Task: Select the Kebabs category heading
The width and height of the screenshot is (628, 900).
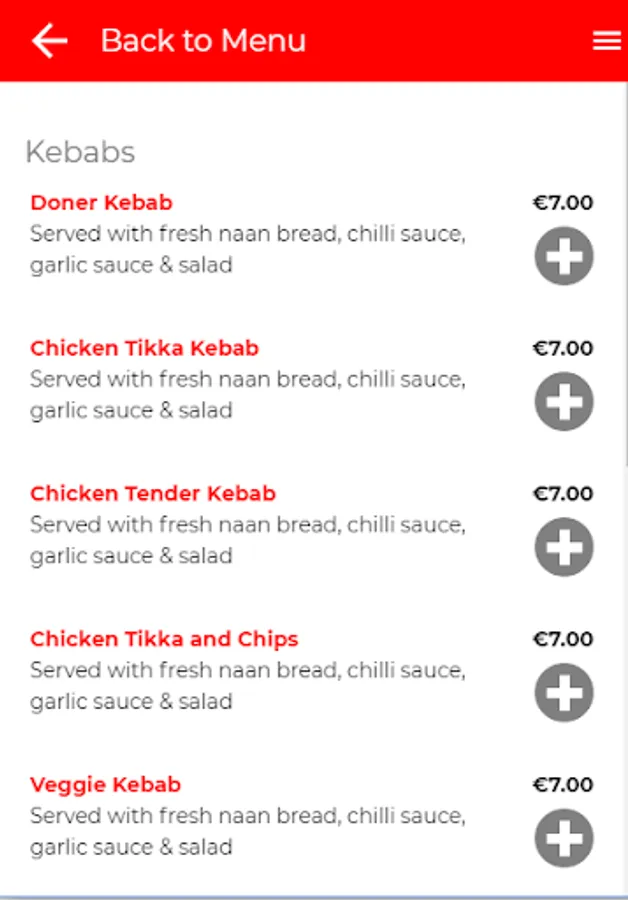Action: click(x=80, y=152)
